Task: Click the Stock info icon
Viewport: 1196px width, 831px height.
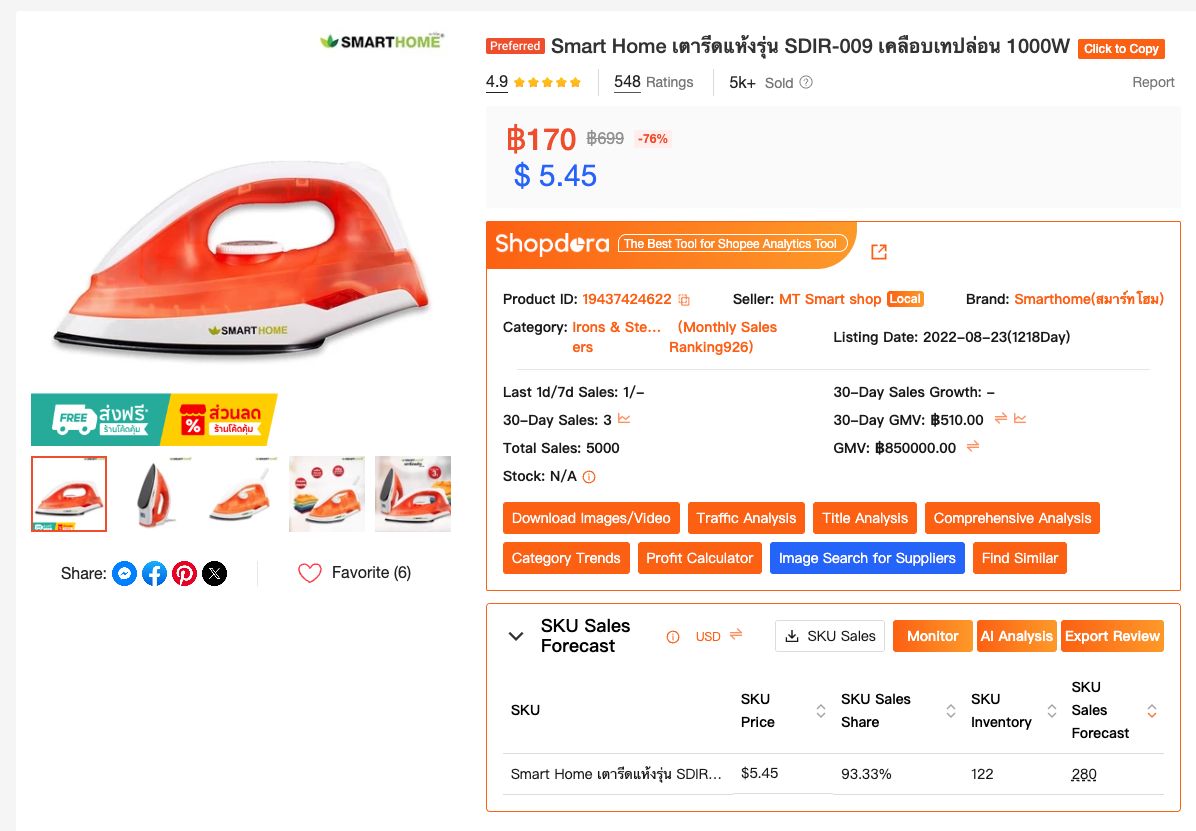Action: [589, 477]
